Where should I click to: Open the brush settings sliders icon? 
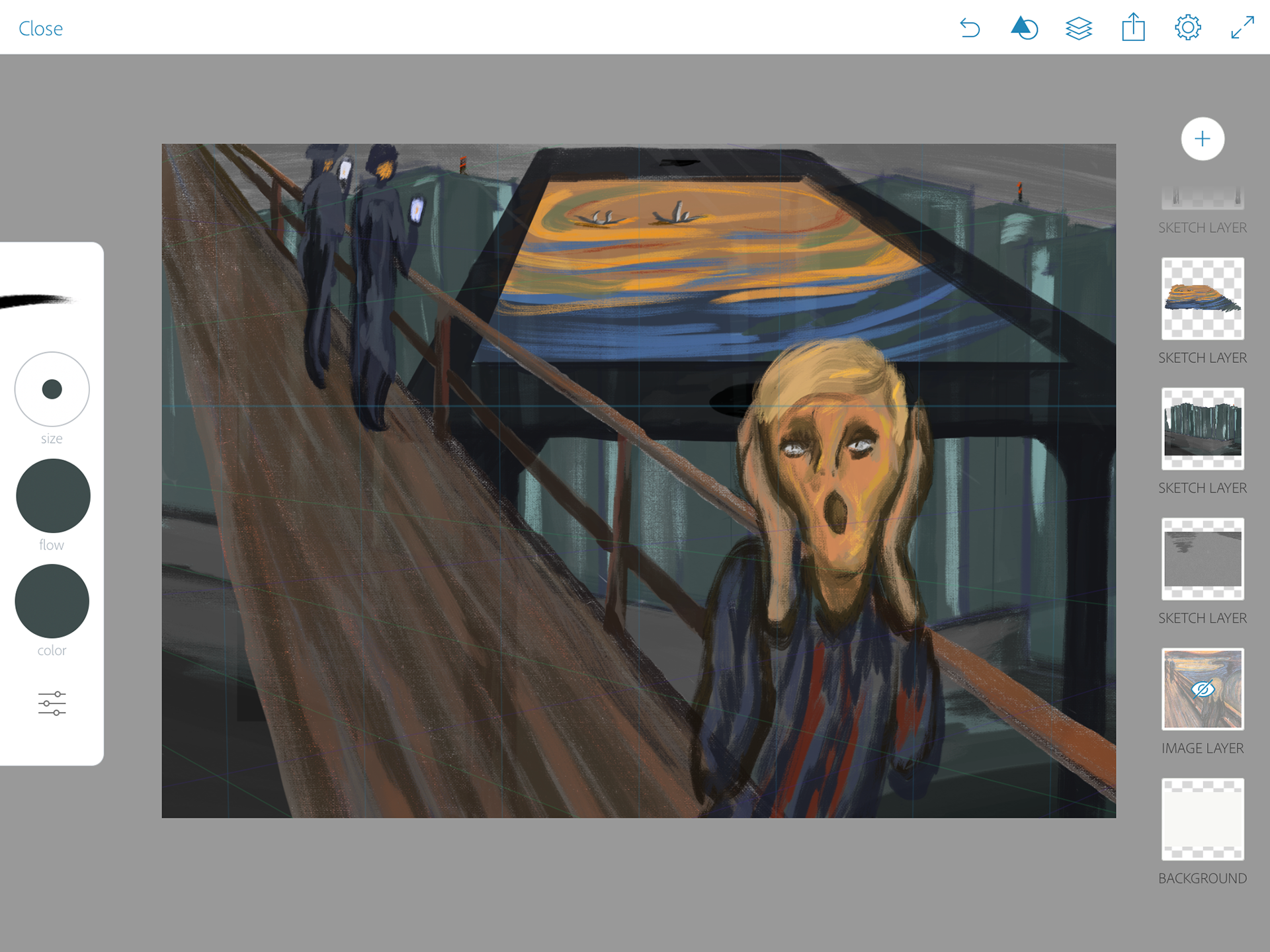click(52, 703)
